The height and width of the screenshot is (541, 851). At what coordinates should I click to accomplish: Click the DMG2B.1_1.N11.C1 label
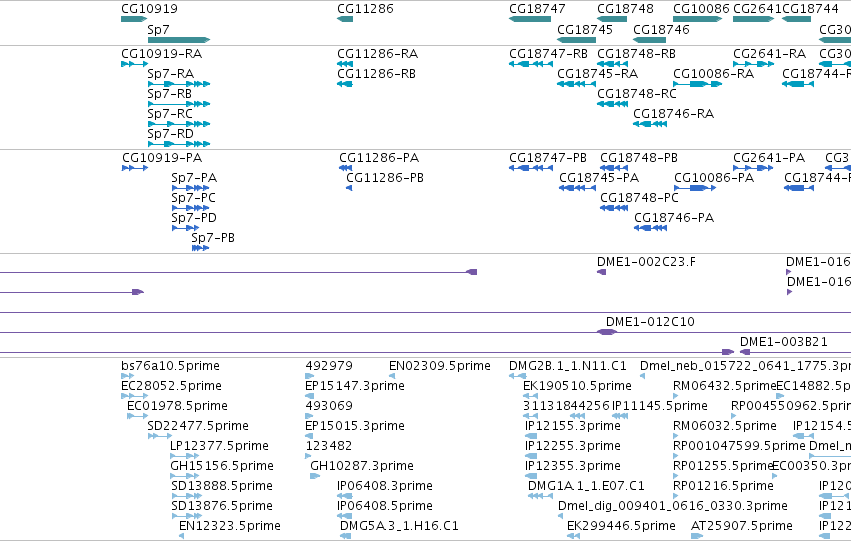pyautogui.click(x=568, y=366)
